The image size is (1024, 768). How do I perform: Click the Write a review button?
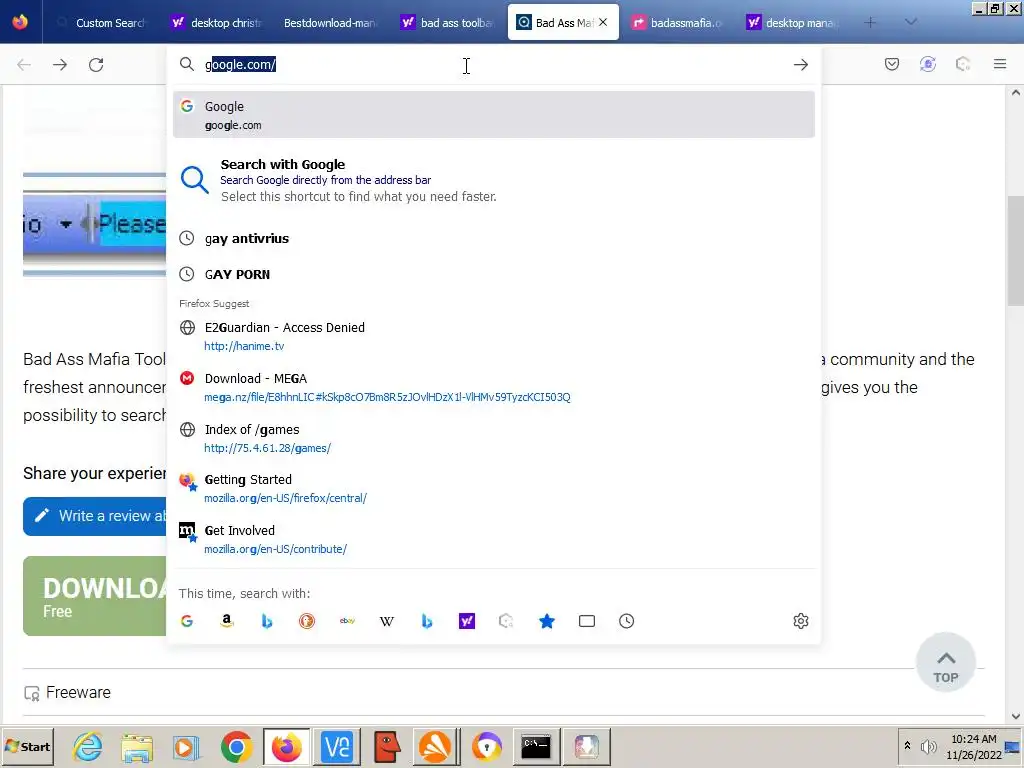[95, 516]
